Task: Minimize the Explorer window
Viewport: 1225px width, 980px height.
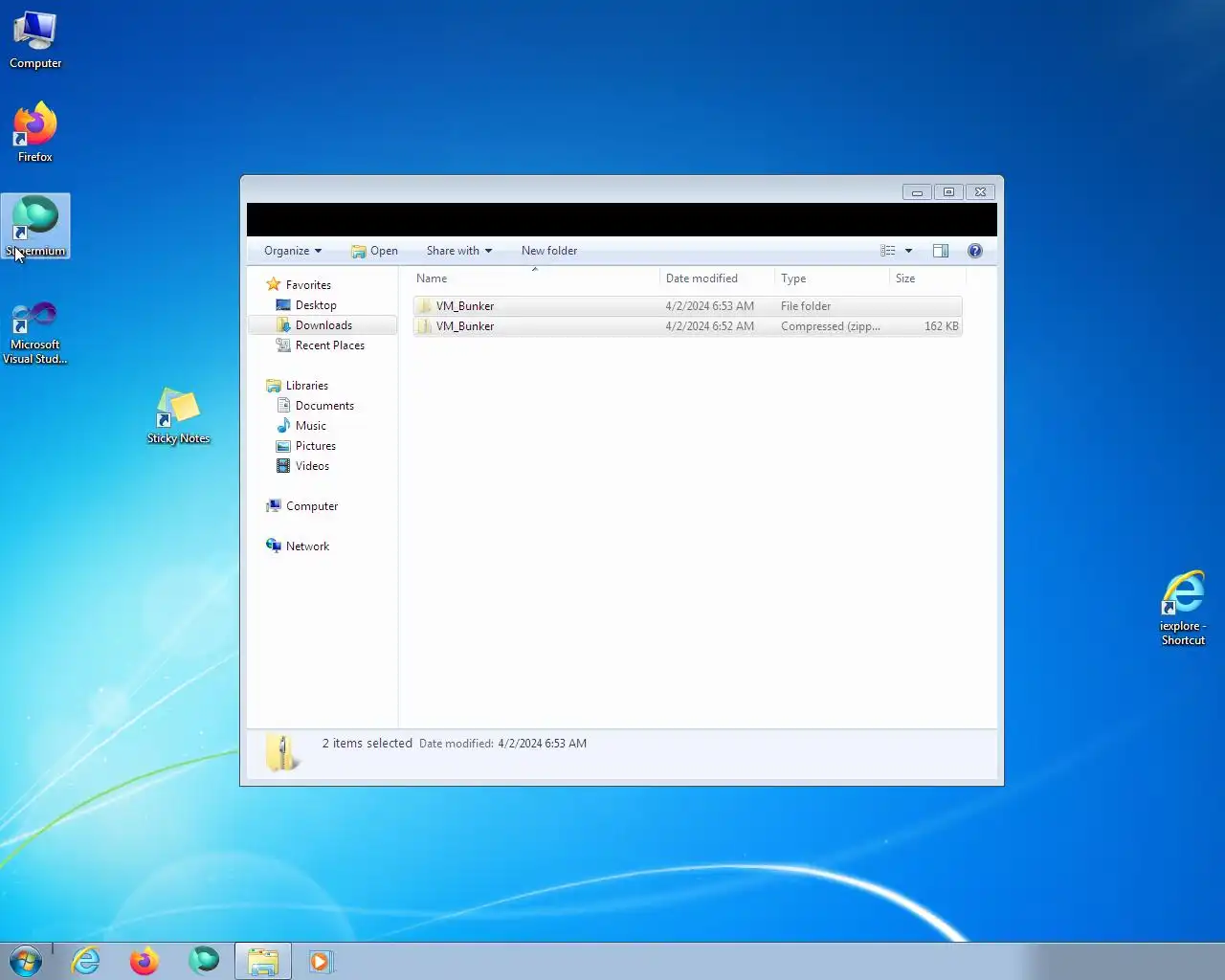Action: point(917,192)
